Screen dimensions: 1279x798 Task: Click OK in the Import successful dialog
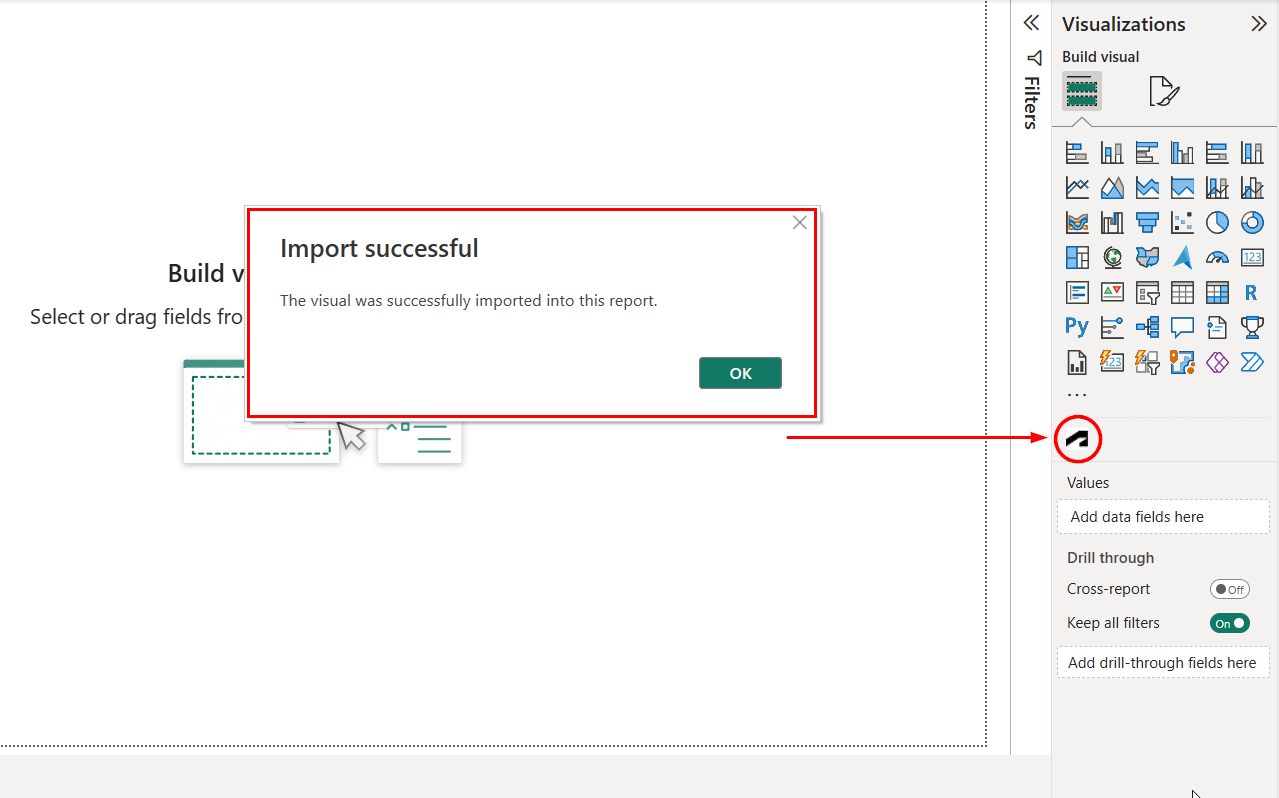(740, 373)
